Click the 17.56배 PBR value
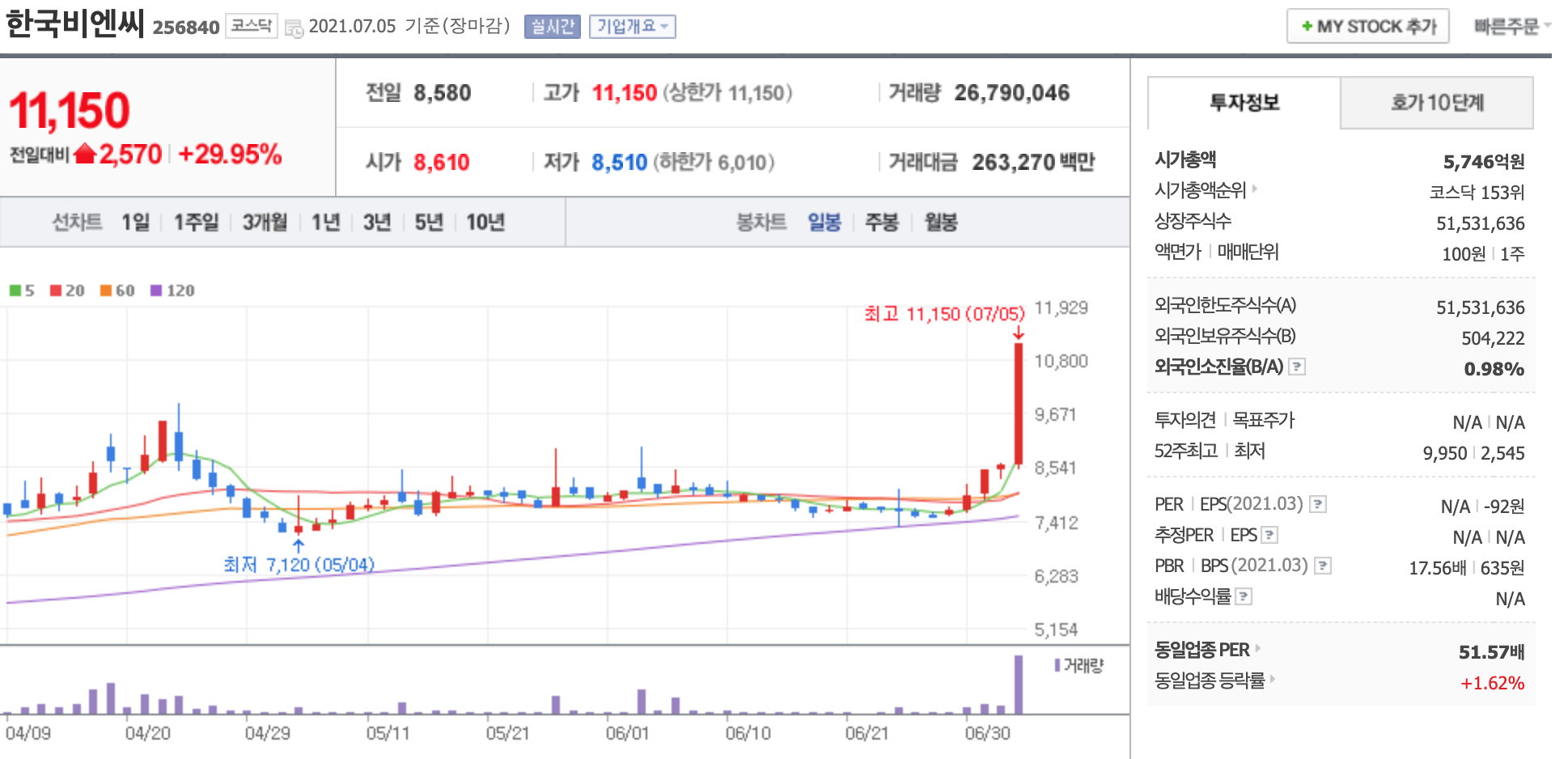 click(1438, 568)
